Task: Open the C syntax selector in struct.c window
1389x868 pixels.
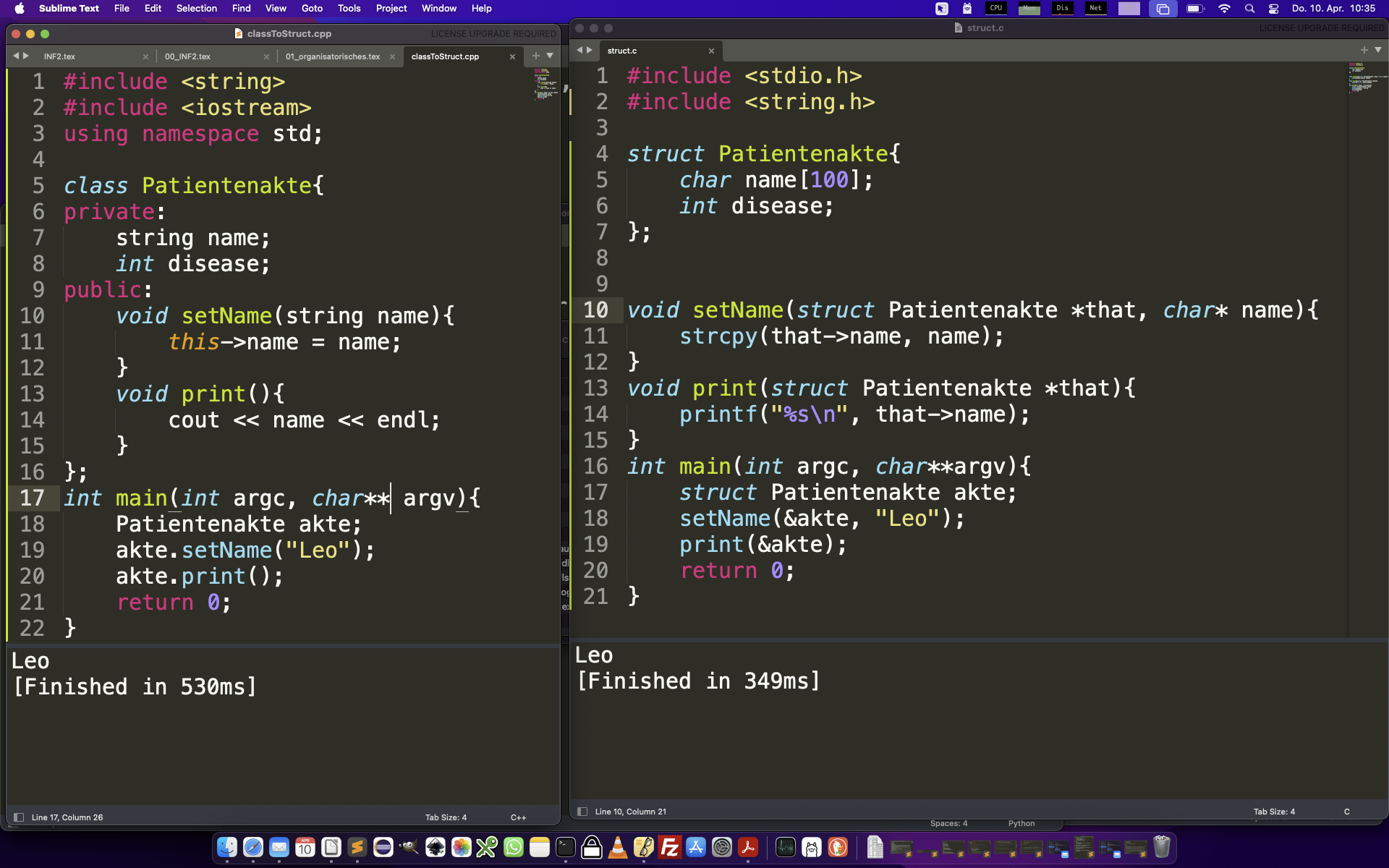Action: (1346, 812)
